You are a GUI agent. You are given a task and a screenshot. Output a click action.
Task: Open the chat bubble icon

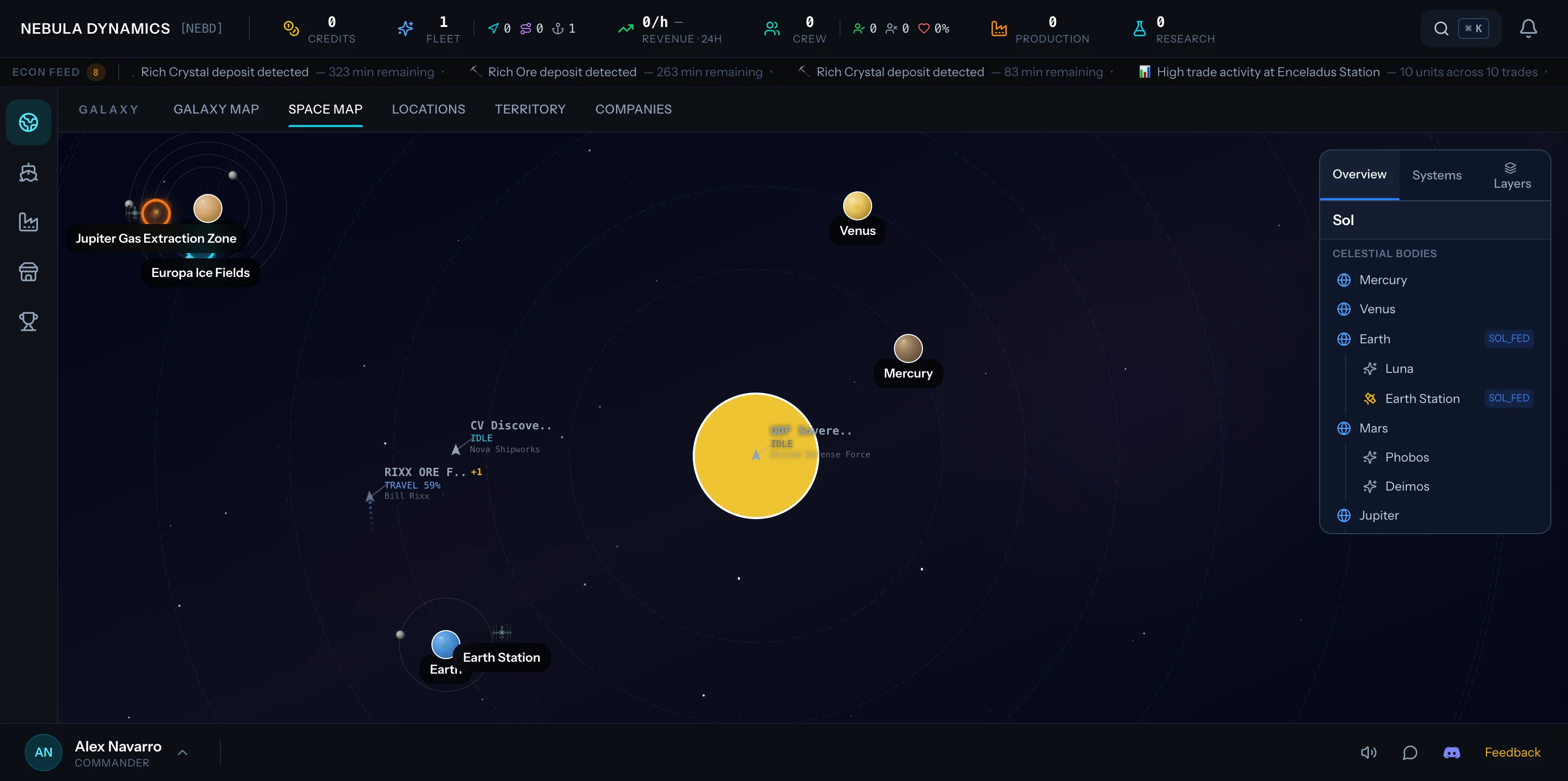pyautogui.click(x=1410, y=752)
